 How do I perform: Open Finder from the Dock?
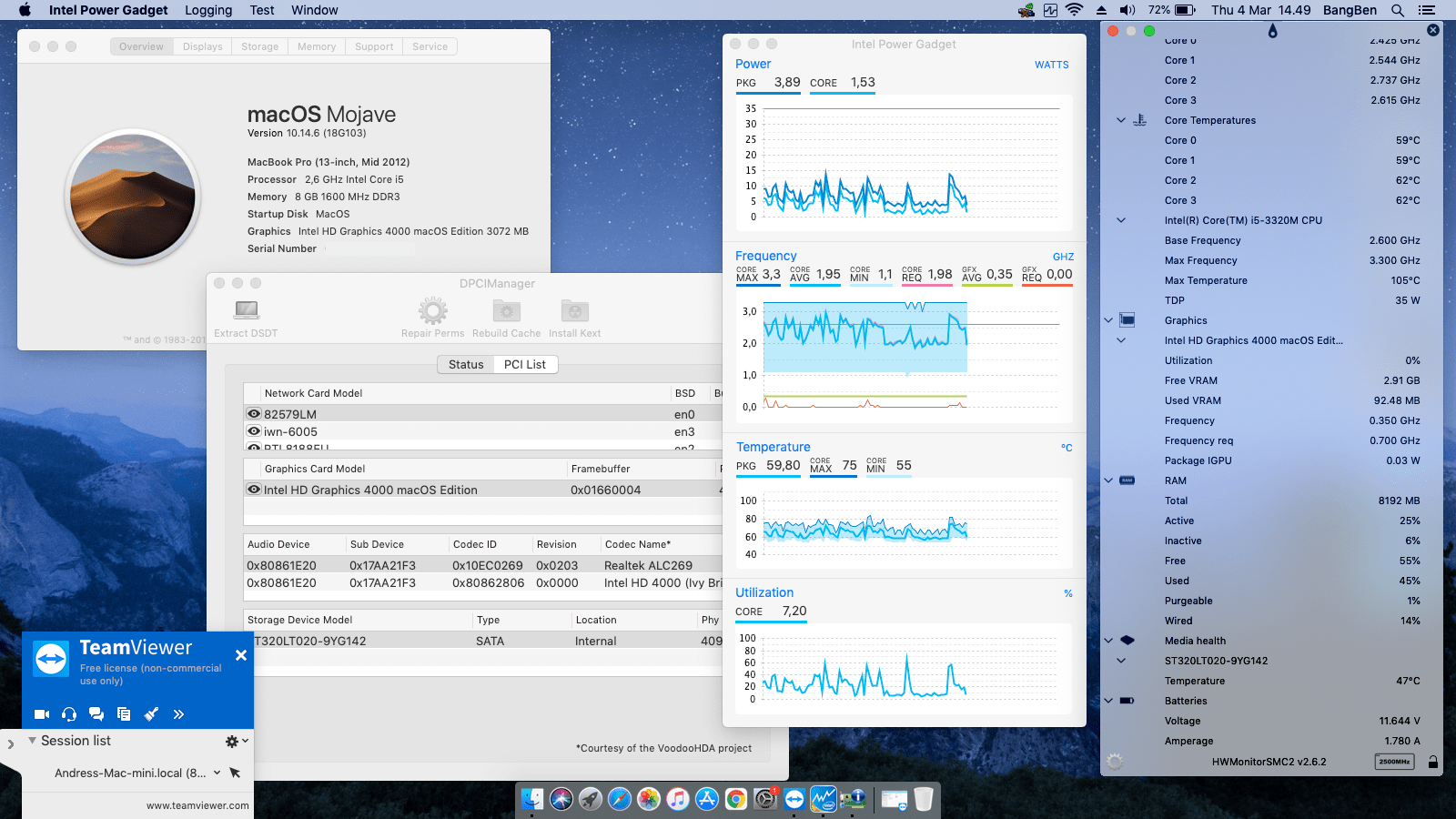coord(532,799)
